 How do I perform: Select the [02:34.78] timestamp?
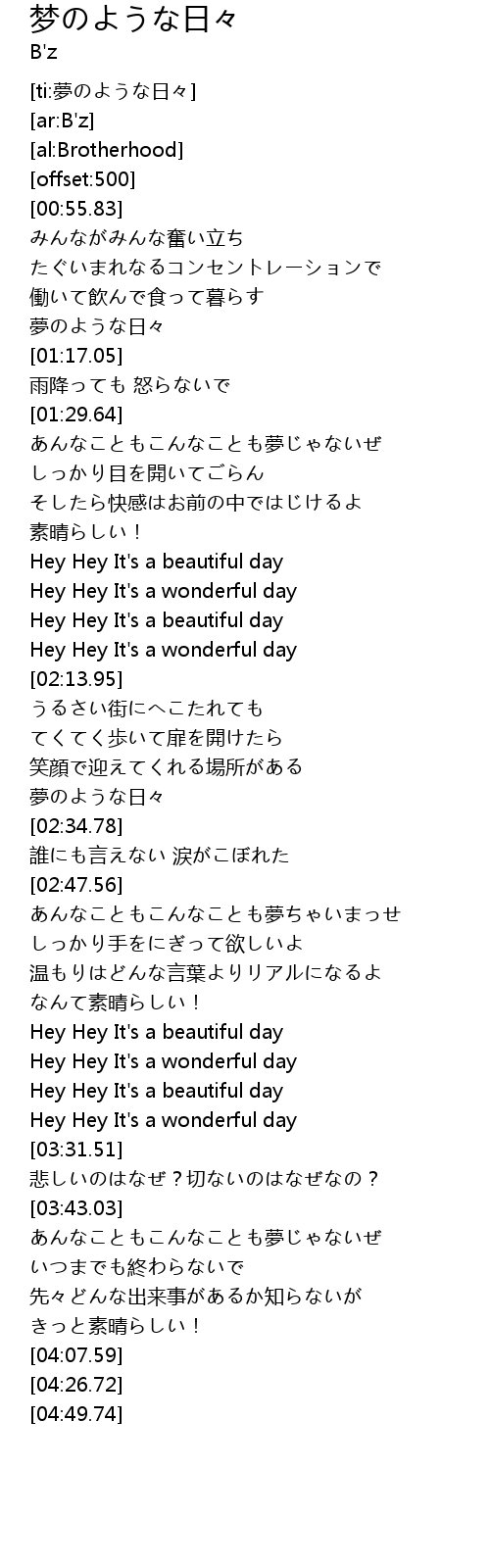[x=76, y=826]
